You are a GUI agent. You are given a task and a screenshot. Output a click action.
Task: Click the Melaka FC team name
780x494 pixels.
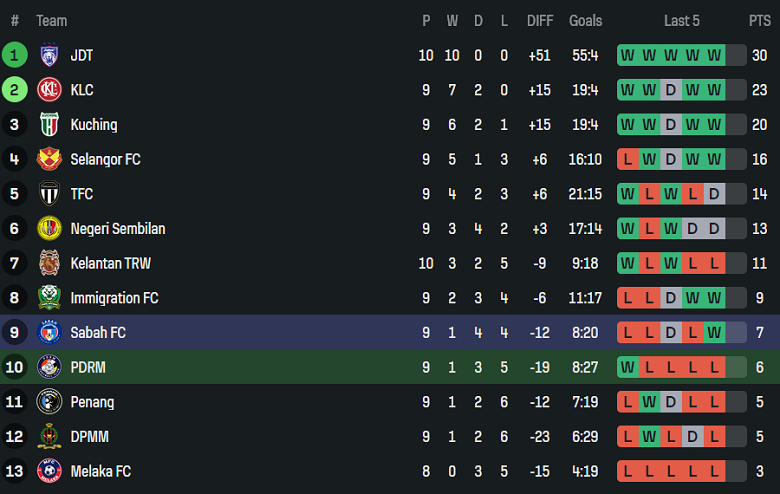pos(100,471)
